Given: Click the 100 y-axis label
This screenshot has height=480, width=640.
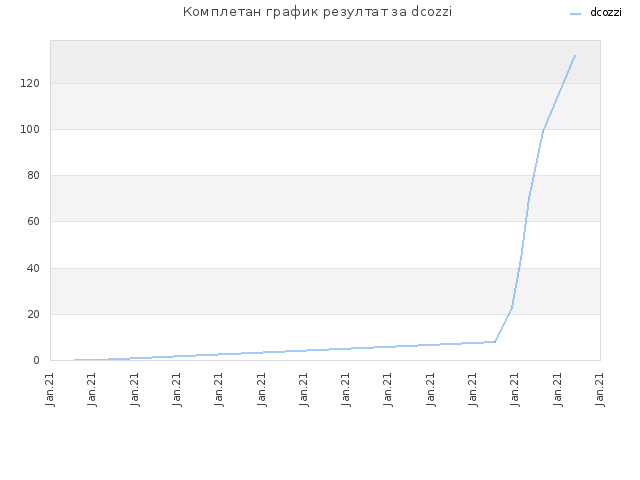Looking at the screenshot, I should (30, 129).
